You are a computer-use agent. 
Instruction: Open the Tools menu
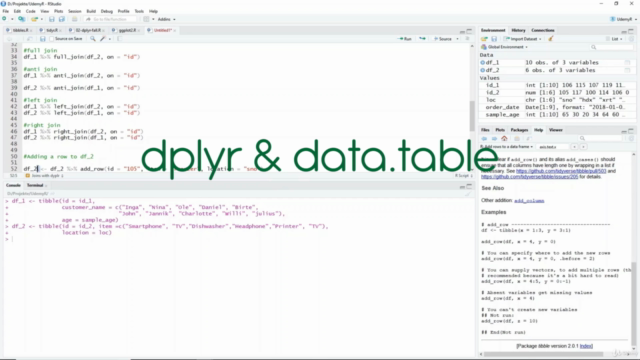click(x=139, y=11)
